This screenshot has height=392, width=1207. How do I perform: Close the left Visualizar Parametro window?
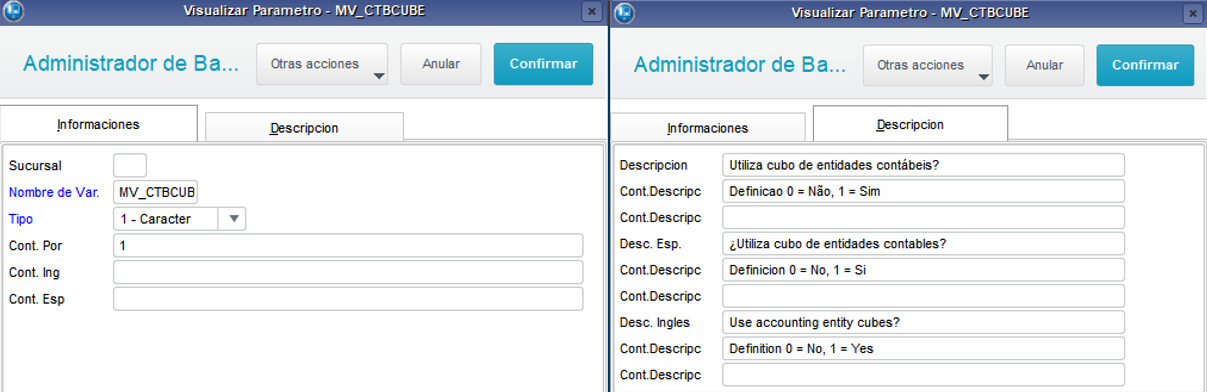592,13
